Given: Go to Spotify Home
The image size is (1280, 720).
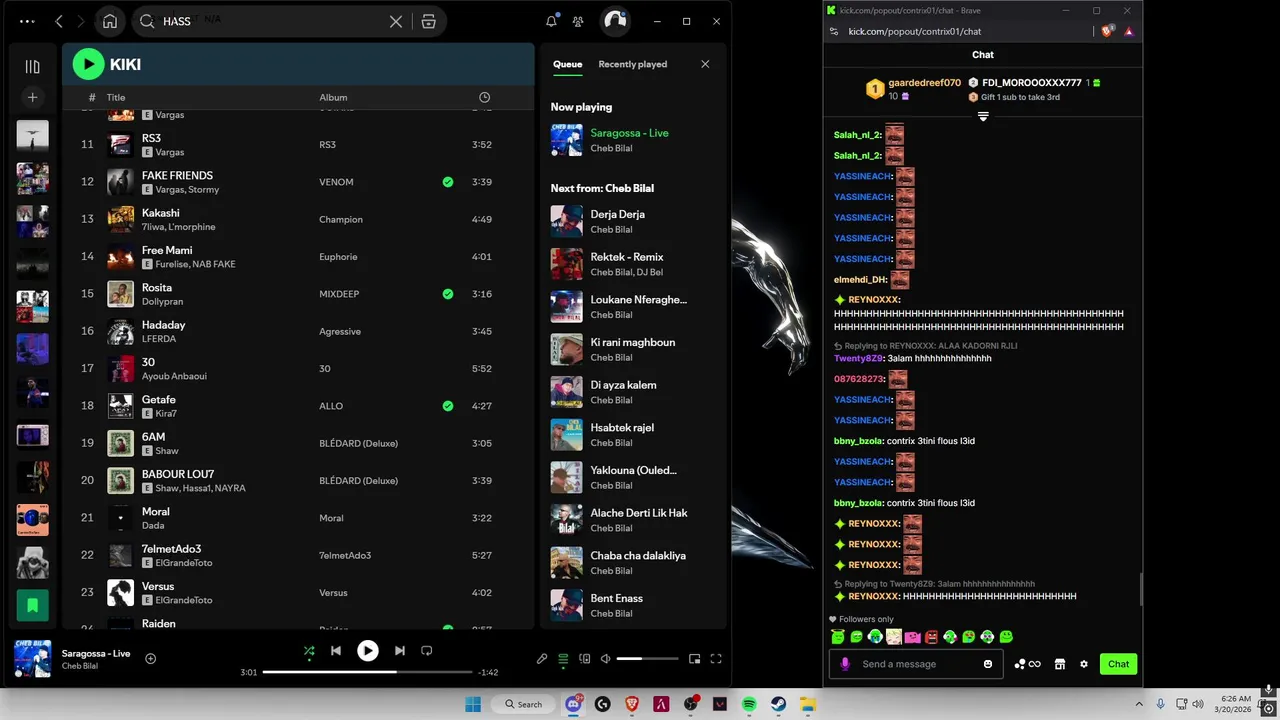Looking at the screenshot, I should [110, 21].
